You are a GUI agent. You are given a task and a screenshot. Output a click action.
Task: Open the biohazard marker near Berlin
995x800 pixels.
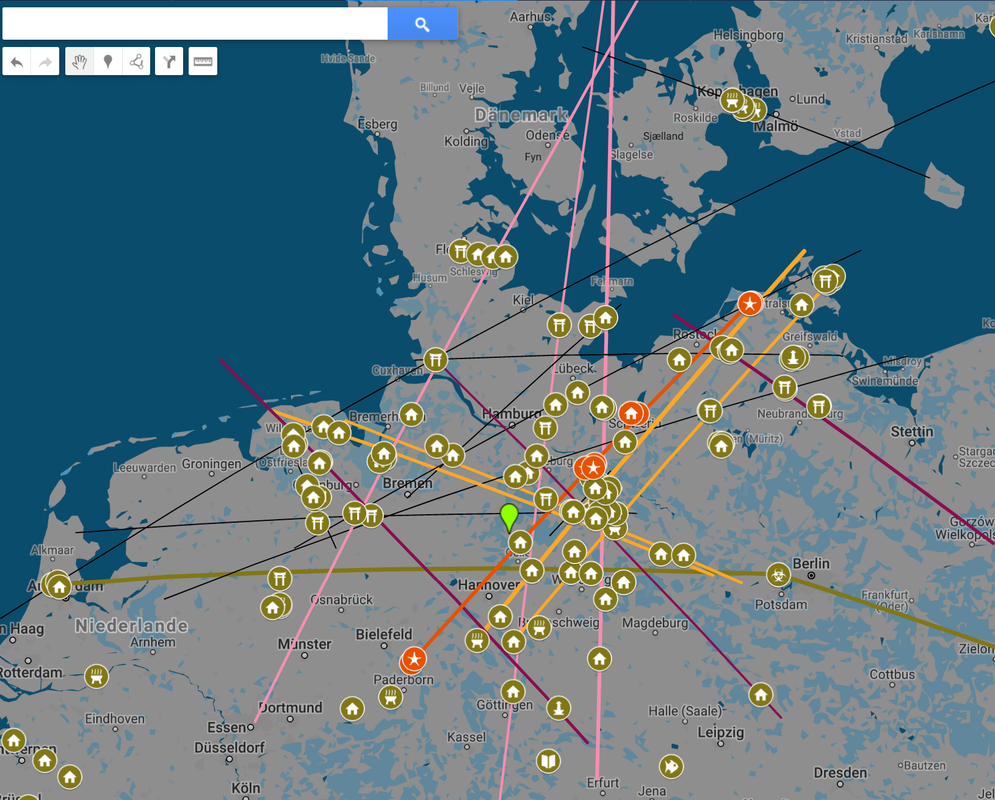[777, 574]
